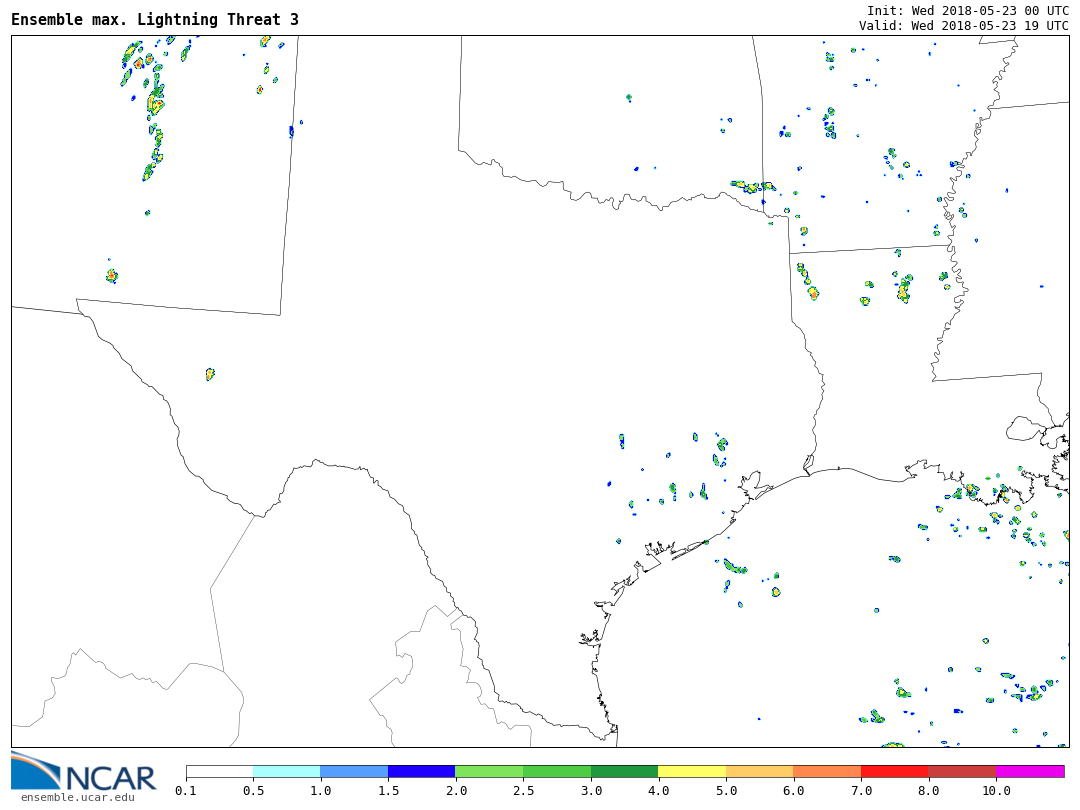Select the dark green 3.0 to 4.0 swatch
Viewport: 1080px width, 810px height.
tap(624, 772)
